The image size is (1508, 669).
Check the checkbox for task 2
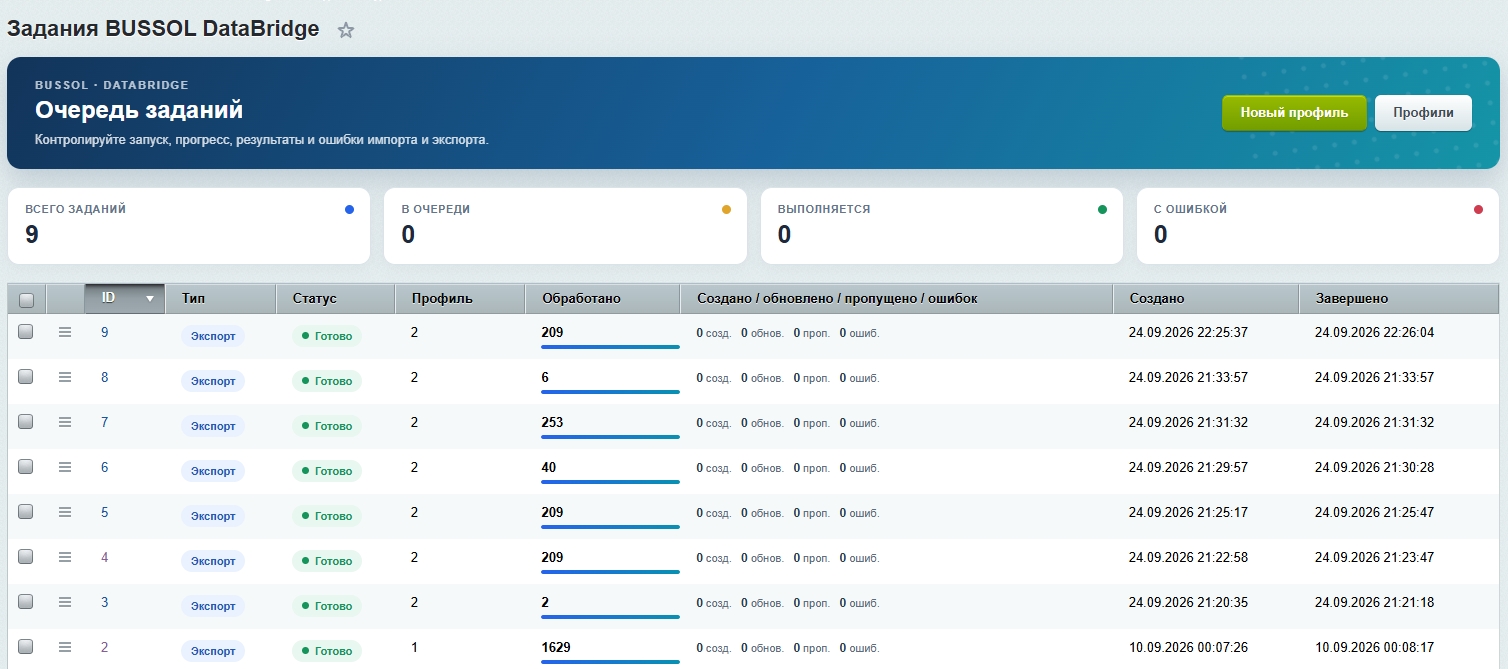click(26, 647)
